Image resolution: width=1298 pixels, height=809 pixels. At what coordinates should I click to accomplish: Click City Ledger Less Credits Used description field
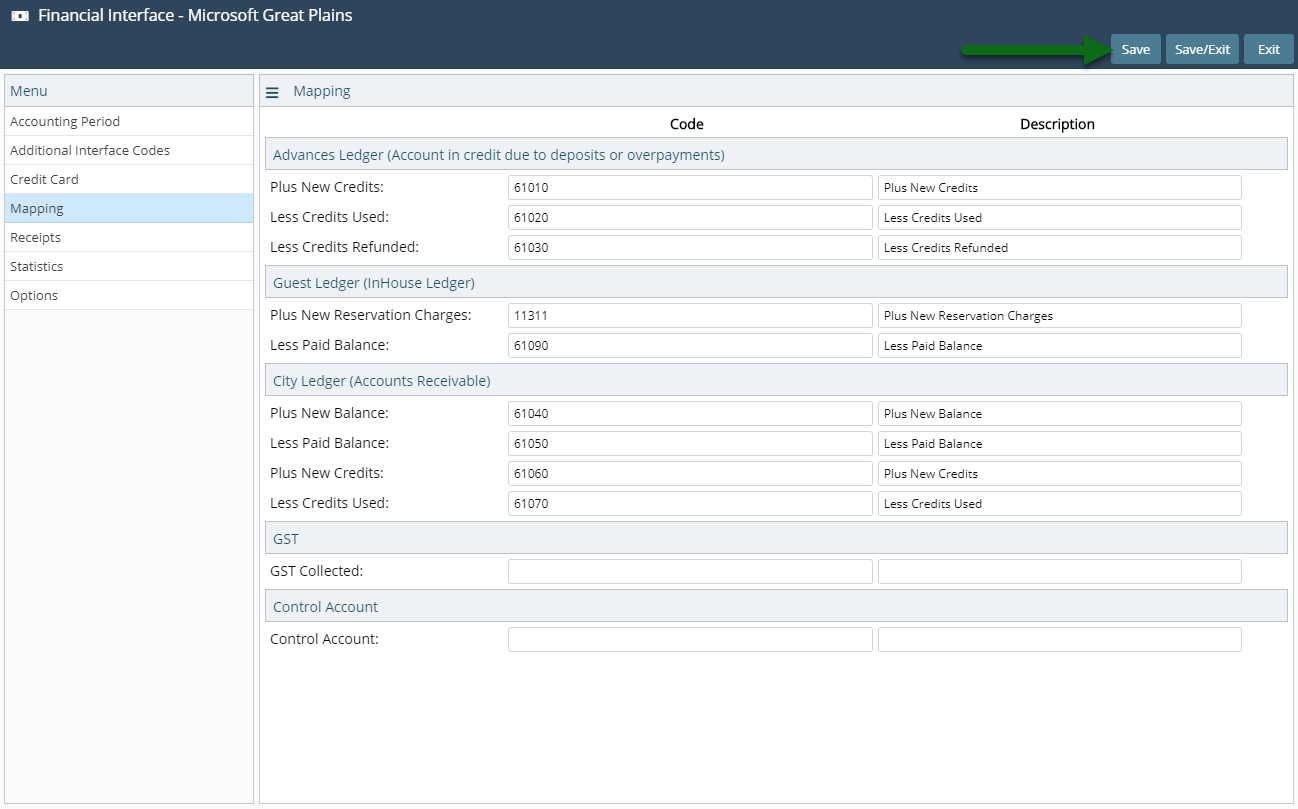[1060, 503]
